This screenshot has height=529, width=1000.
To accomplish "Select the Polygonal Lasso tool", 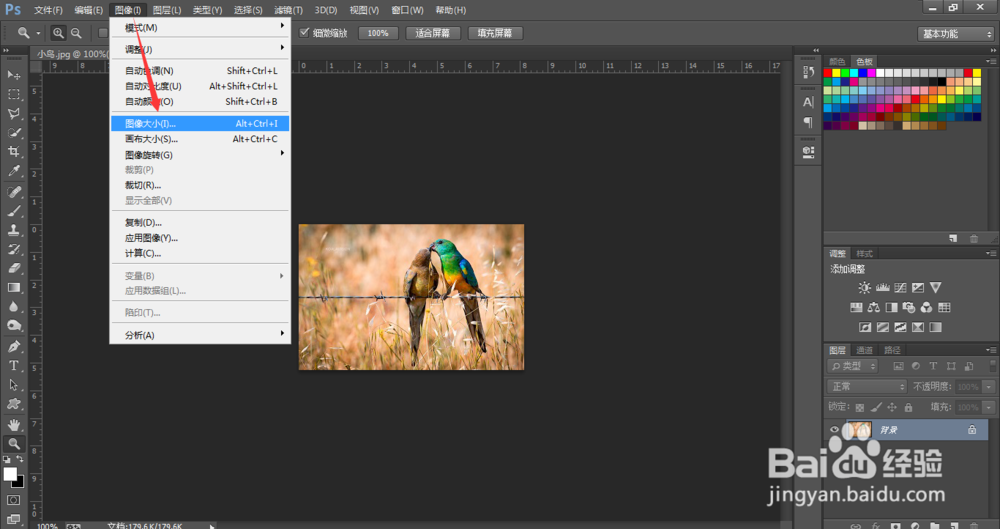I will pyautogui.click(x=13, y=114).
